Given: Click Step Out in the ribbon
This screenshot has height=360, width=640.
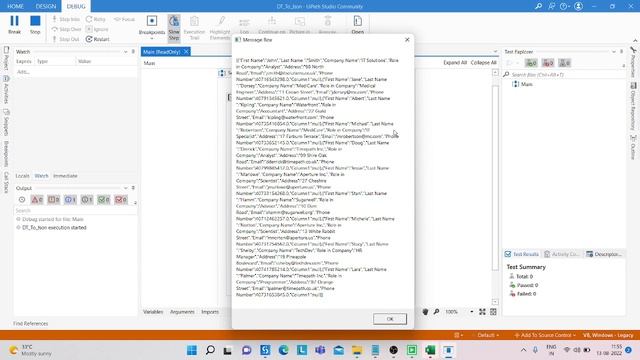Looking at the screenshot, I should click(x=65, y=39).
